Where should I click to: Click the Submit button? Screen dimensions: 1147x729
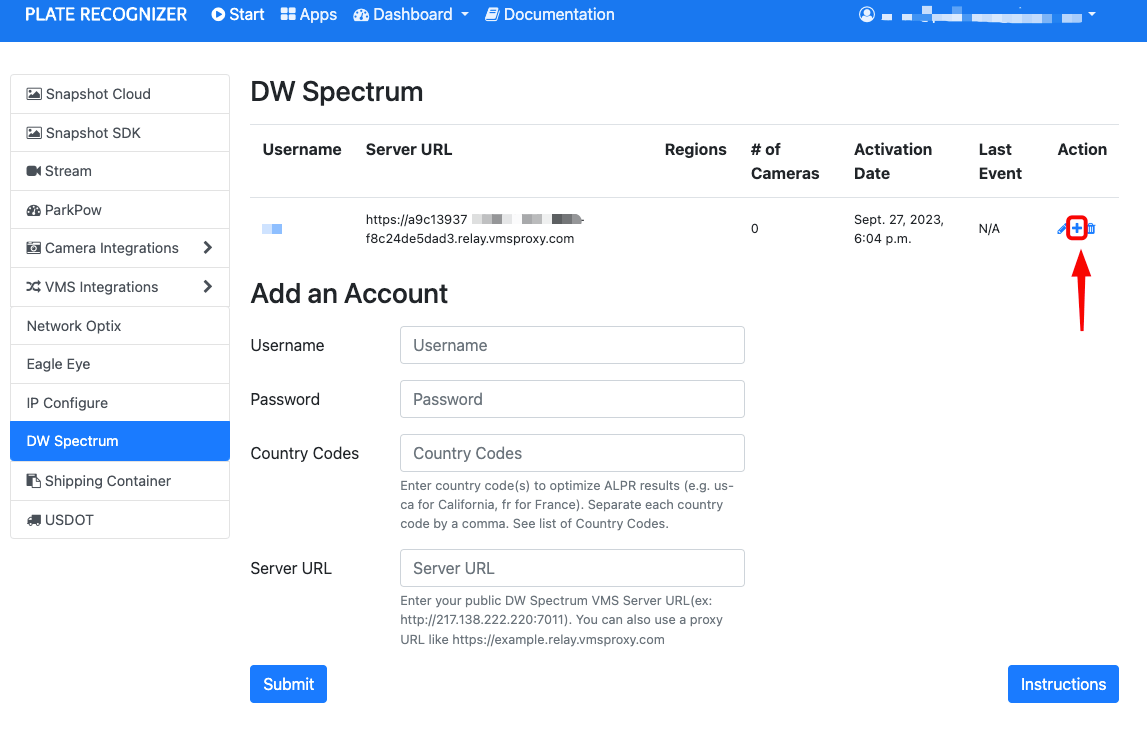[x=288, y=684]
